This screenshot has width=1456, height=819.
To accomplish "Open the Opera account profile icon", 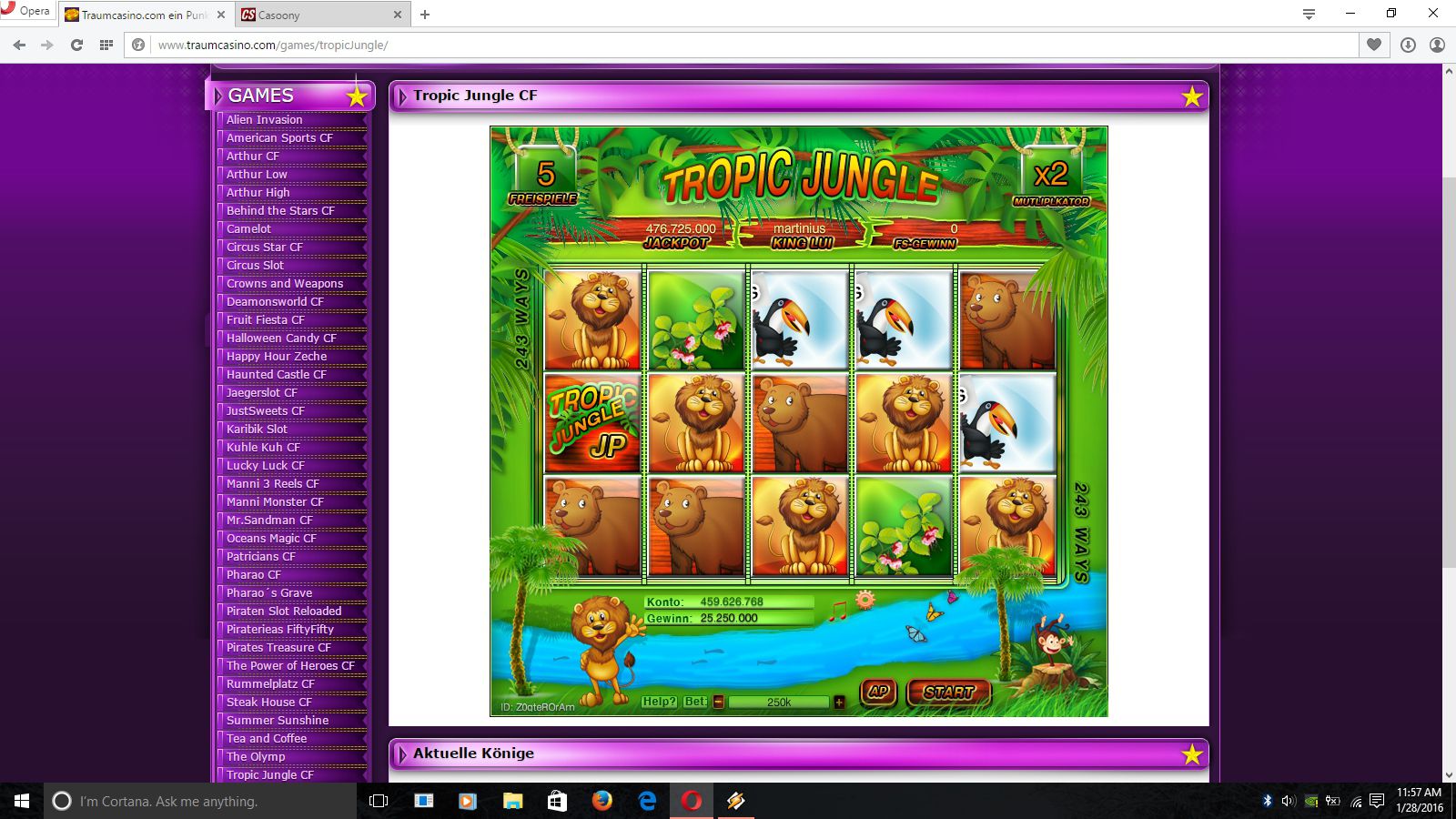I will pos(1437,45).
